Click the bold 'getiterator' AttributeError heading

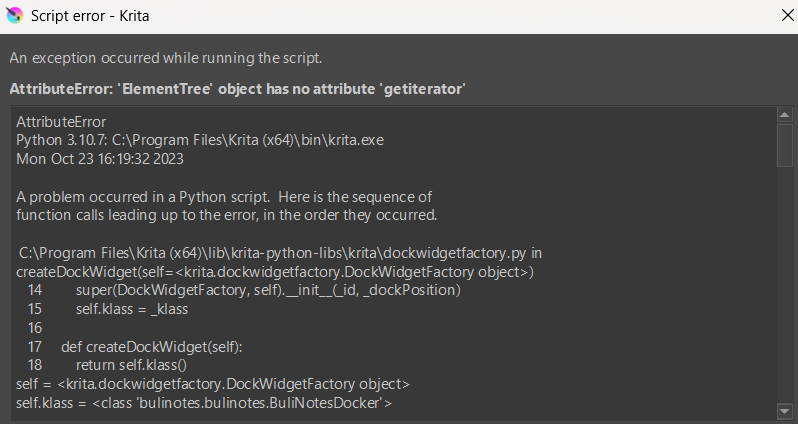pyautogui.click(x=237, y=89)
